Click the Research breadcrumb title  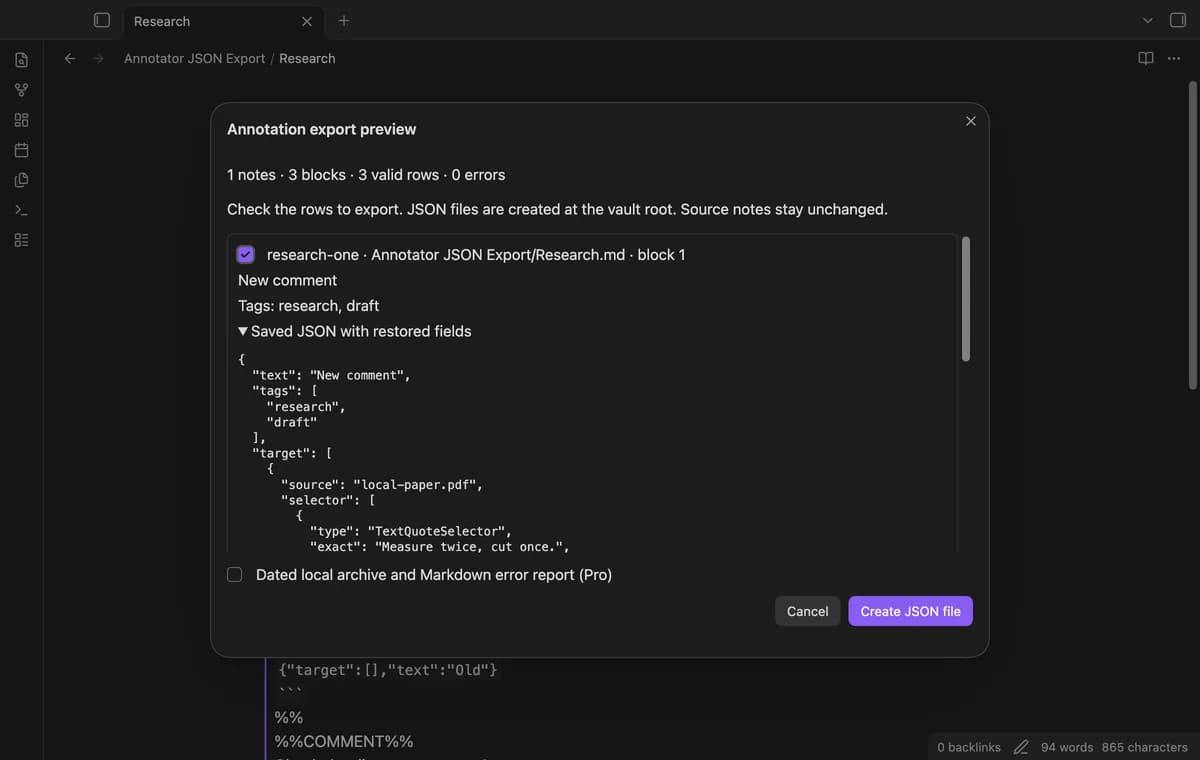[x=307, y=58]
